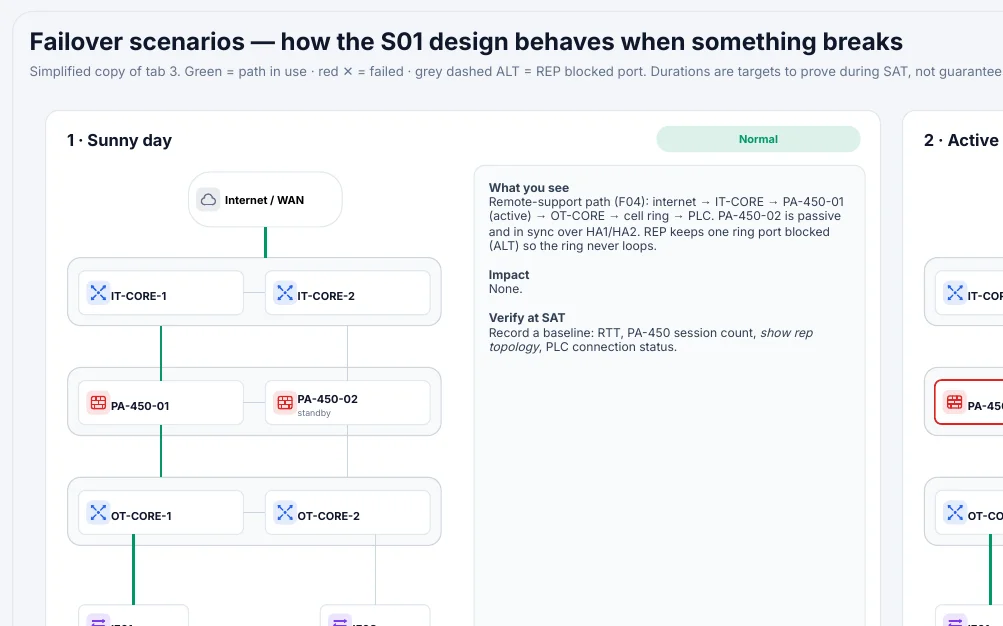Click the "IT-CORE-2" label
Image resolution: width=1003 pixels, height=626 pixels.
(326, 296)
